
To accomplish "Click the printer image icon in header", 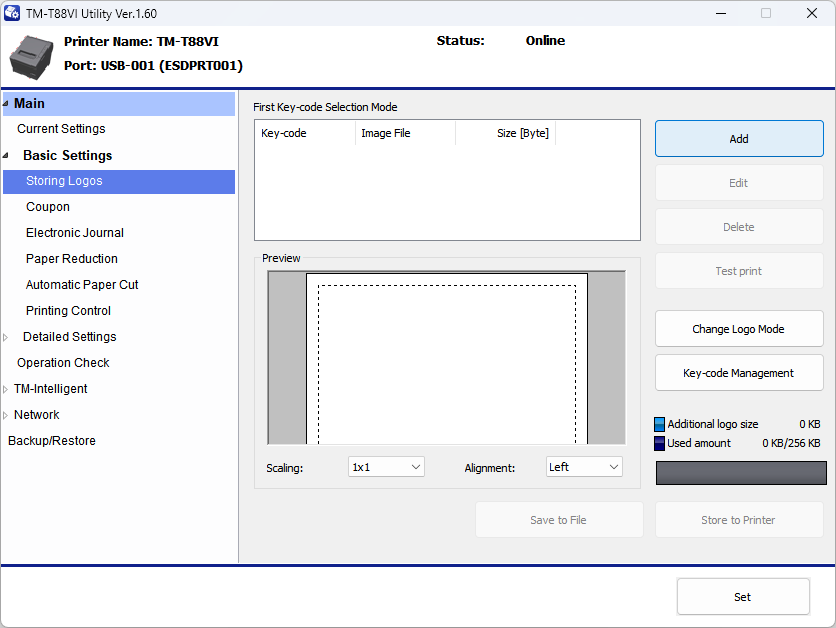I will coord(31,57).
